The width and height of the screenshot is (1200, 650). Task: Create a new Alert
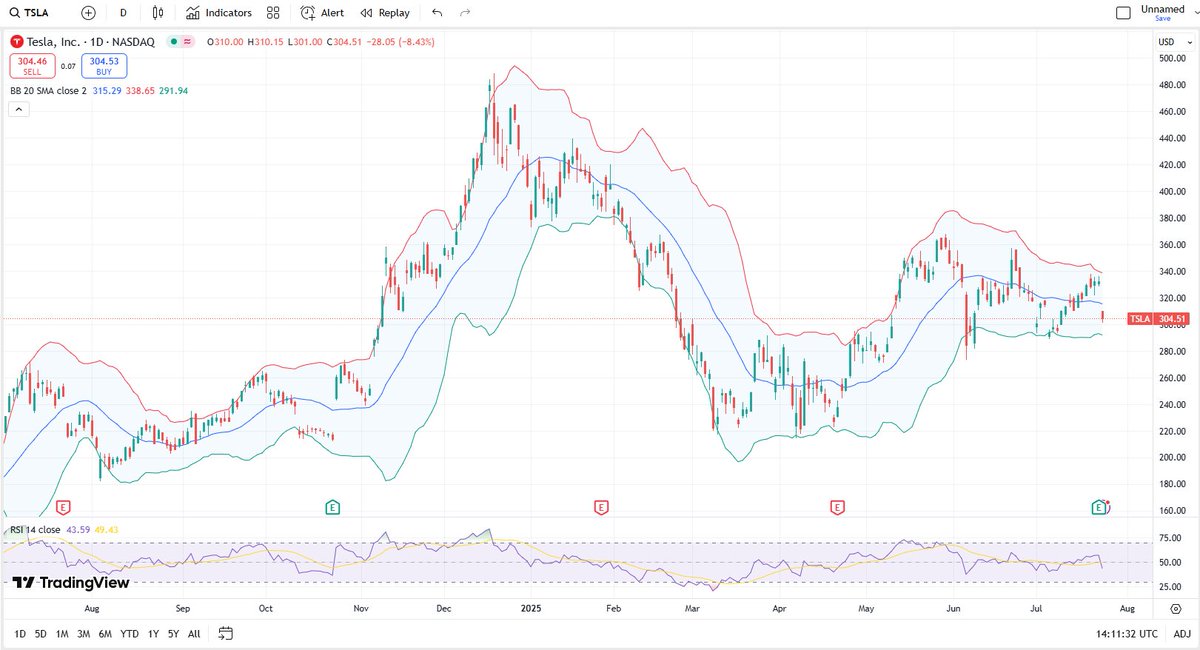click(x=322, y=13)
